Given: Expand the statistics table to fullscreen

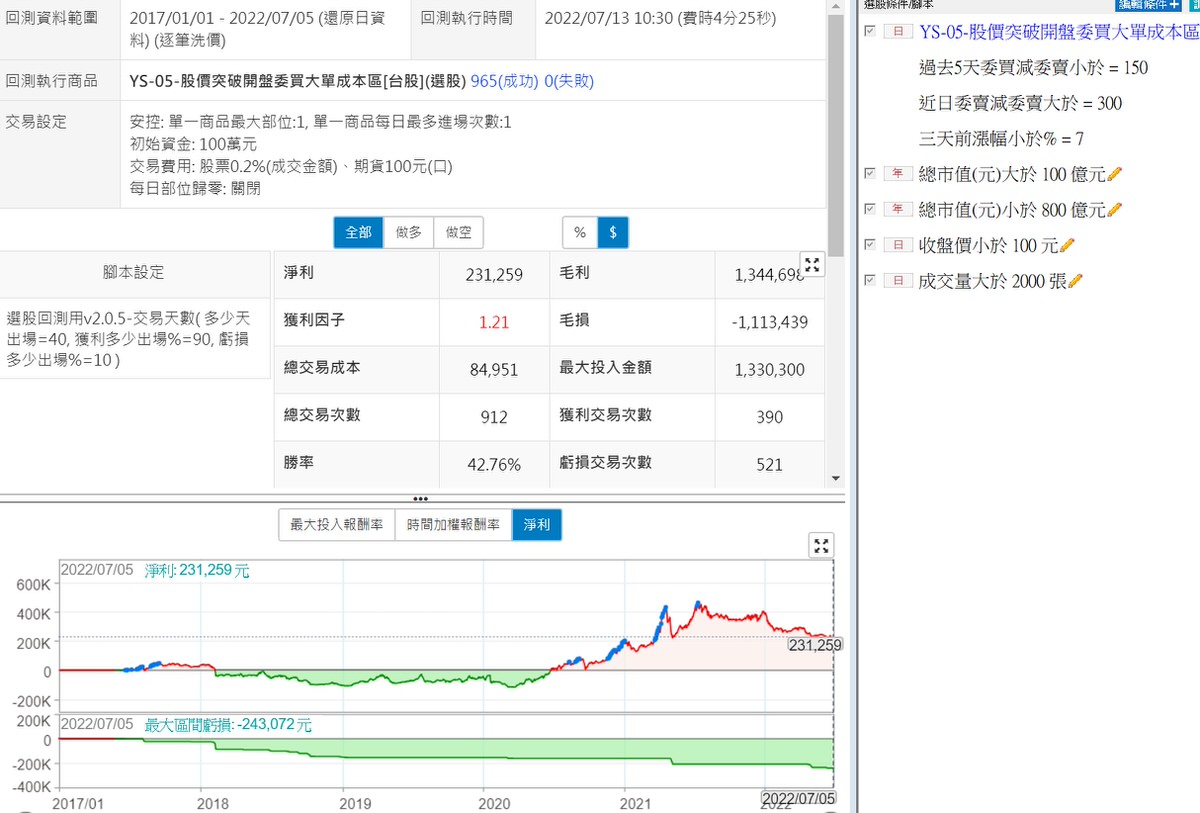Looking at the screenshot, I should (x=812, y=265).
